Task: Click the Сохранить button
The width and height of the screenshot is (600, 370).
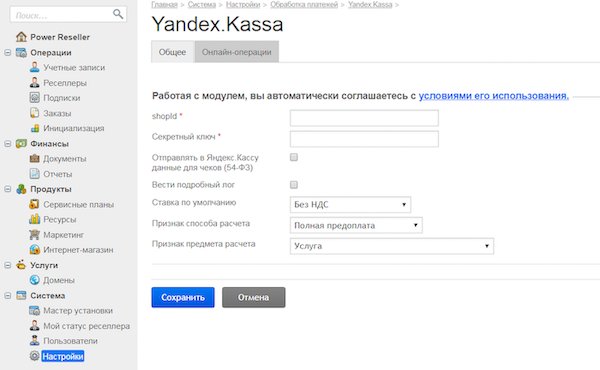Action: 183,297
